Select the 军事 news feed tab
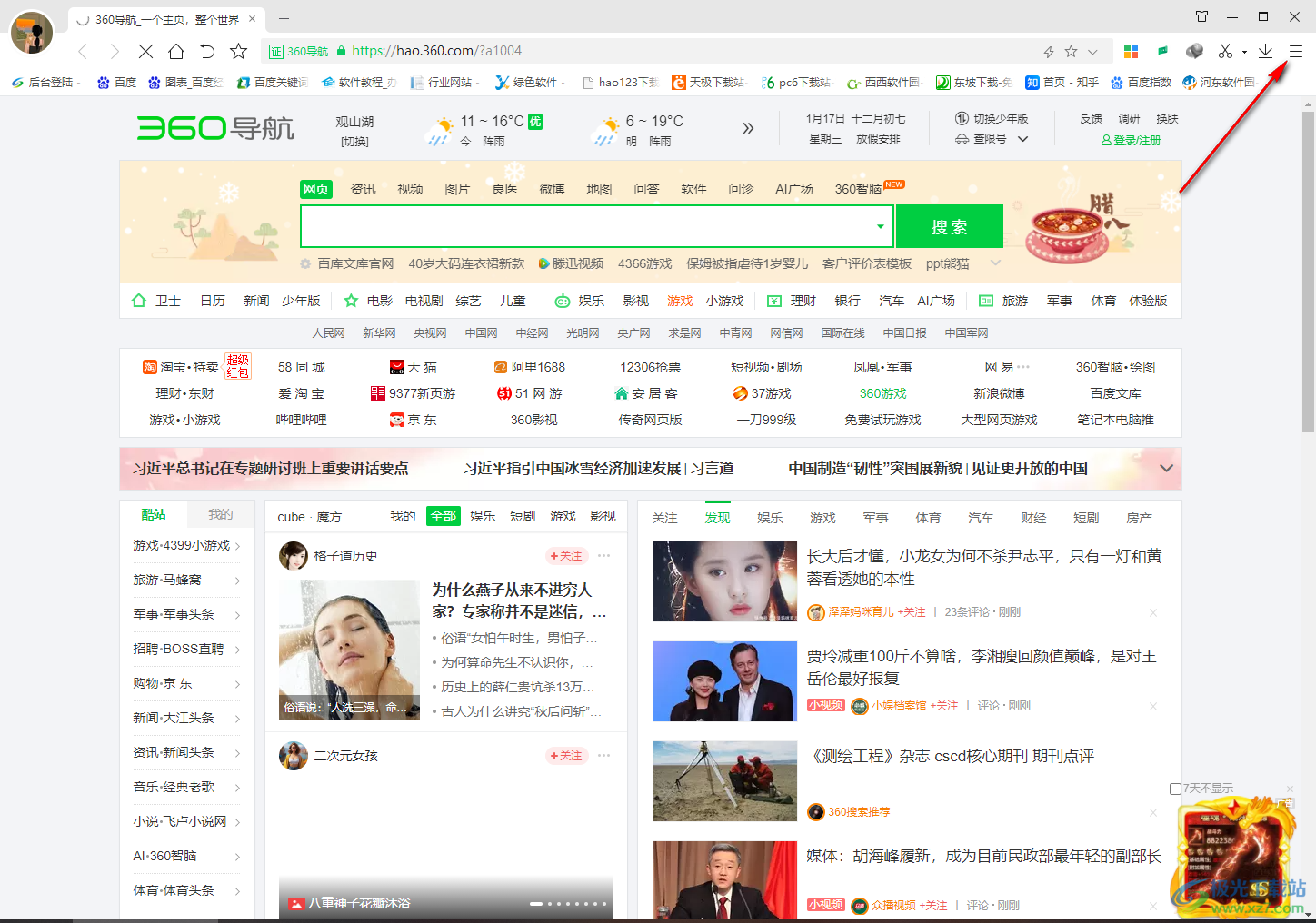This screenshot has width=1316, height=923. pos(875,518)
